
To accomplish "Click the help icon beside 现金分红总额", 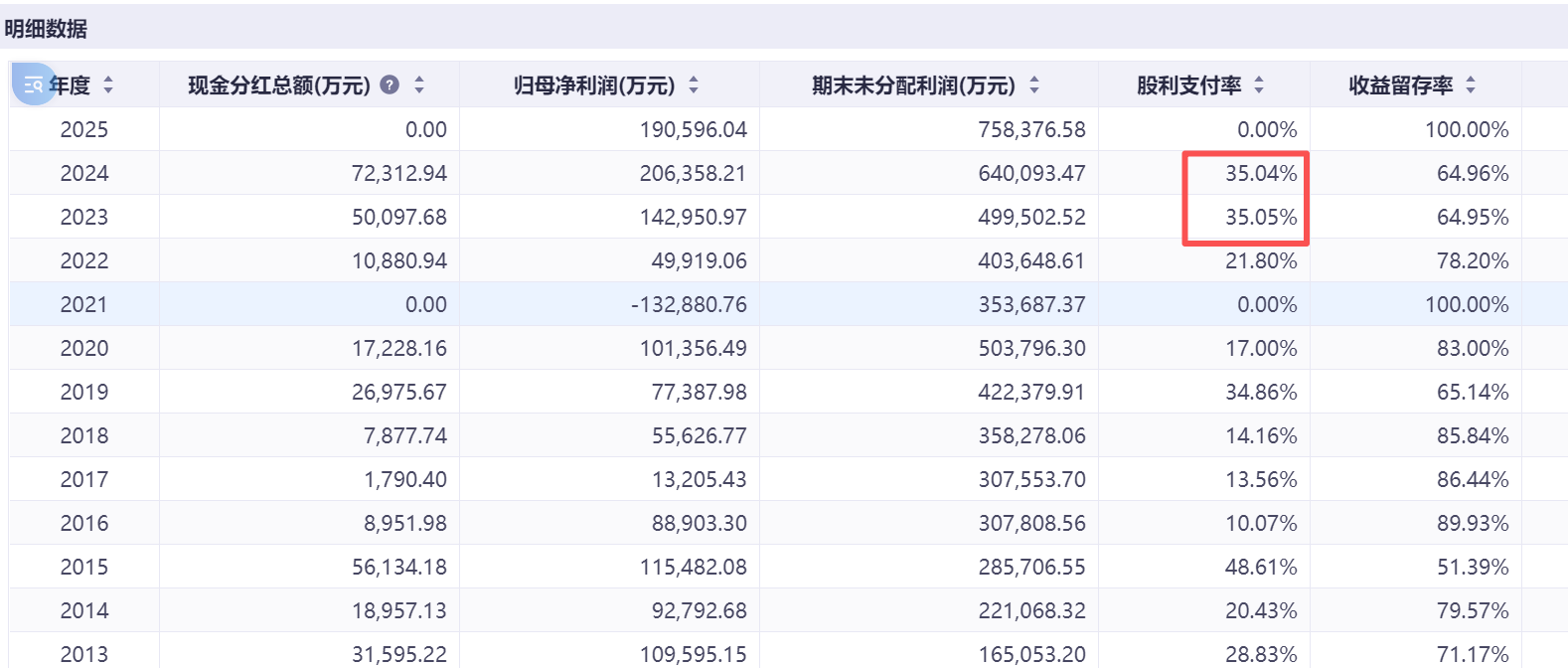I will tap(390, 85).
